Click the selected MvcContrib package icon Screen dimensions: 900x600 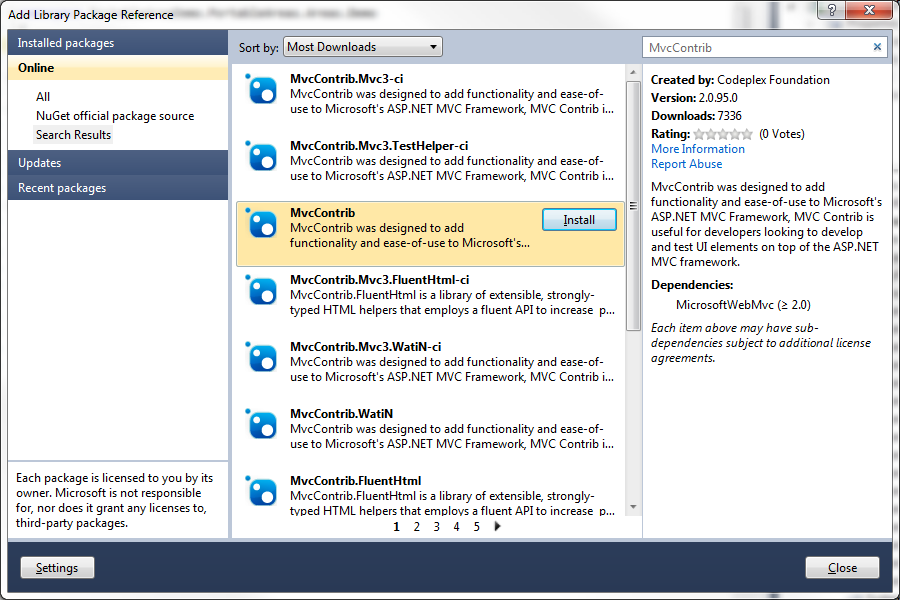coord(262,224)
